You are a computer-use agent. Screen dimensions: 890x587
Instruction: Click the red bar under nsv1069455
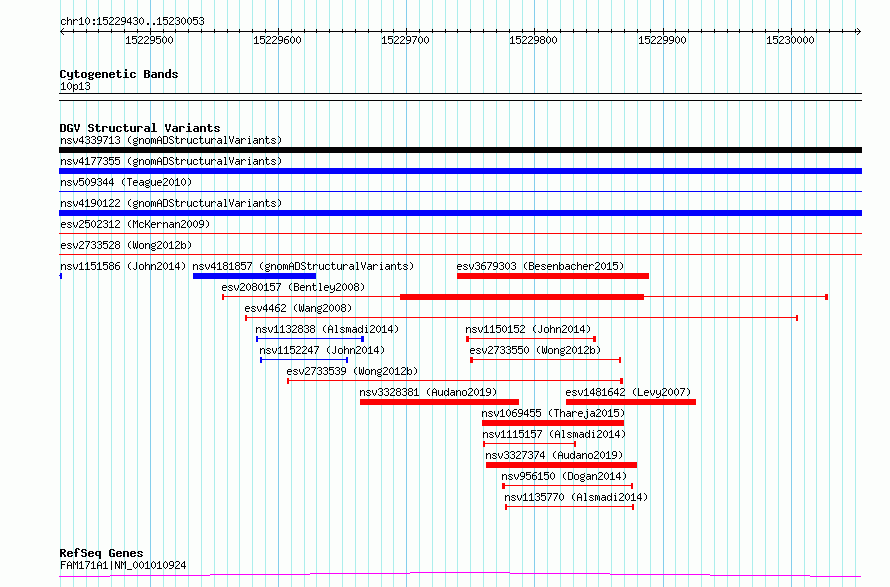[553, 423]
